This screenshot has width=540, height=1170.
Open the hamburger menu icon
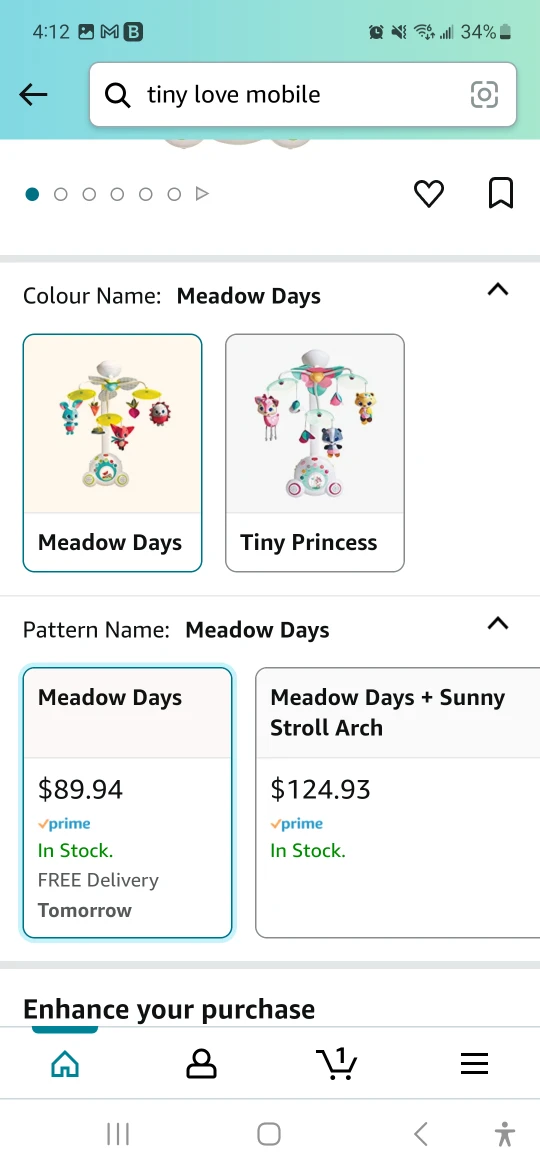tap(474, 1063)
